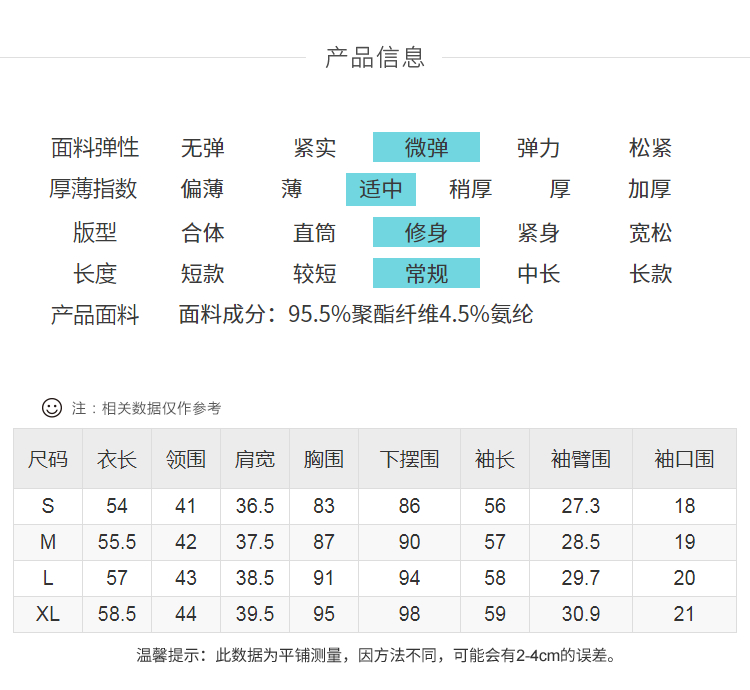Select the S size row label
This screenshot has width=750, height=690.
tap(48, 506)
